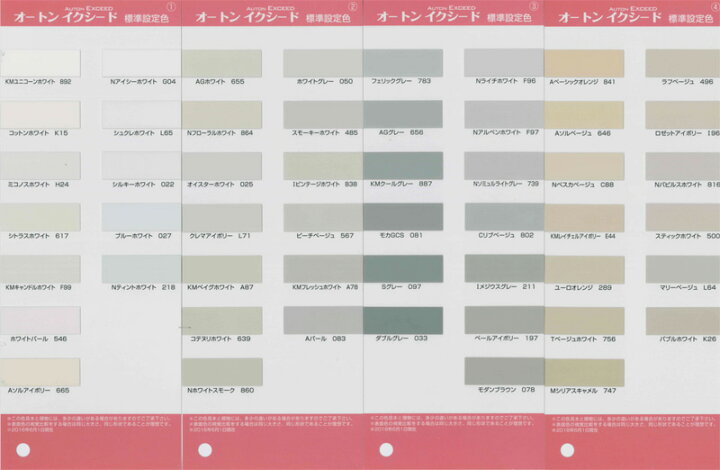Choose the Aパール 083 swatch
The image size is (720, 470).
click(323, 320)
